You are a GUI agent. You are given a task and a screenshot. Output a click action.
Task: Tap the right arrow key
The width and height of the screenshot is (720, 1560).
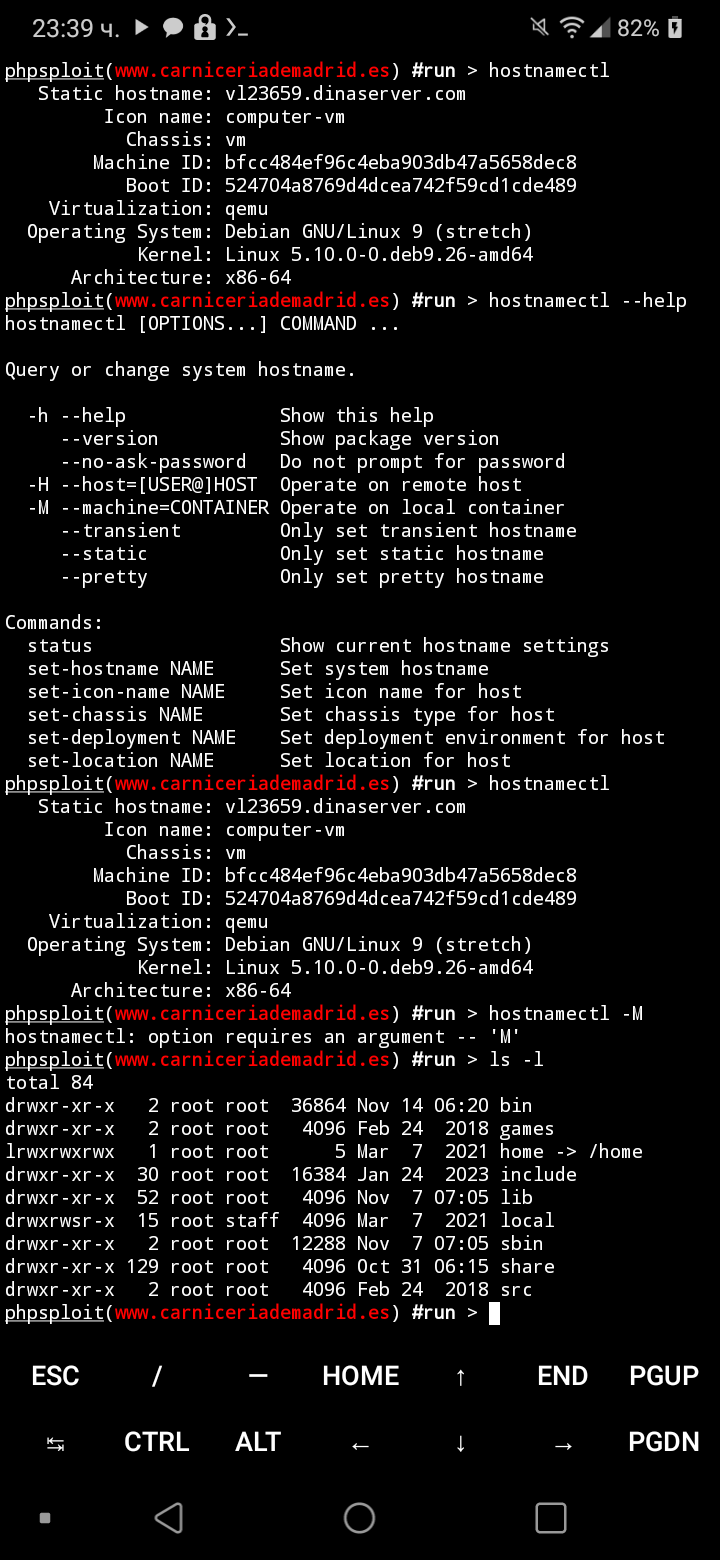tap(563, 1444)
